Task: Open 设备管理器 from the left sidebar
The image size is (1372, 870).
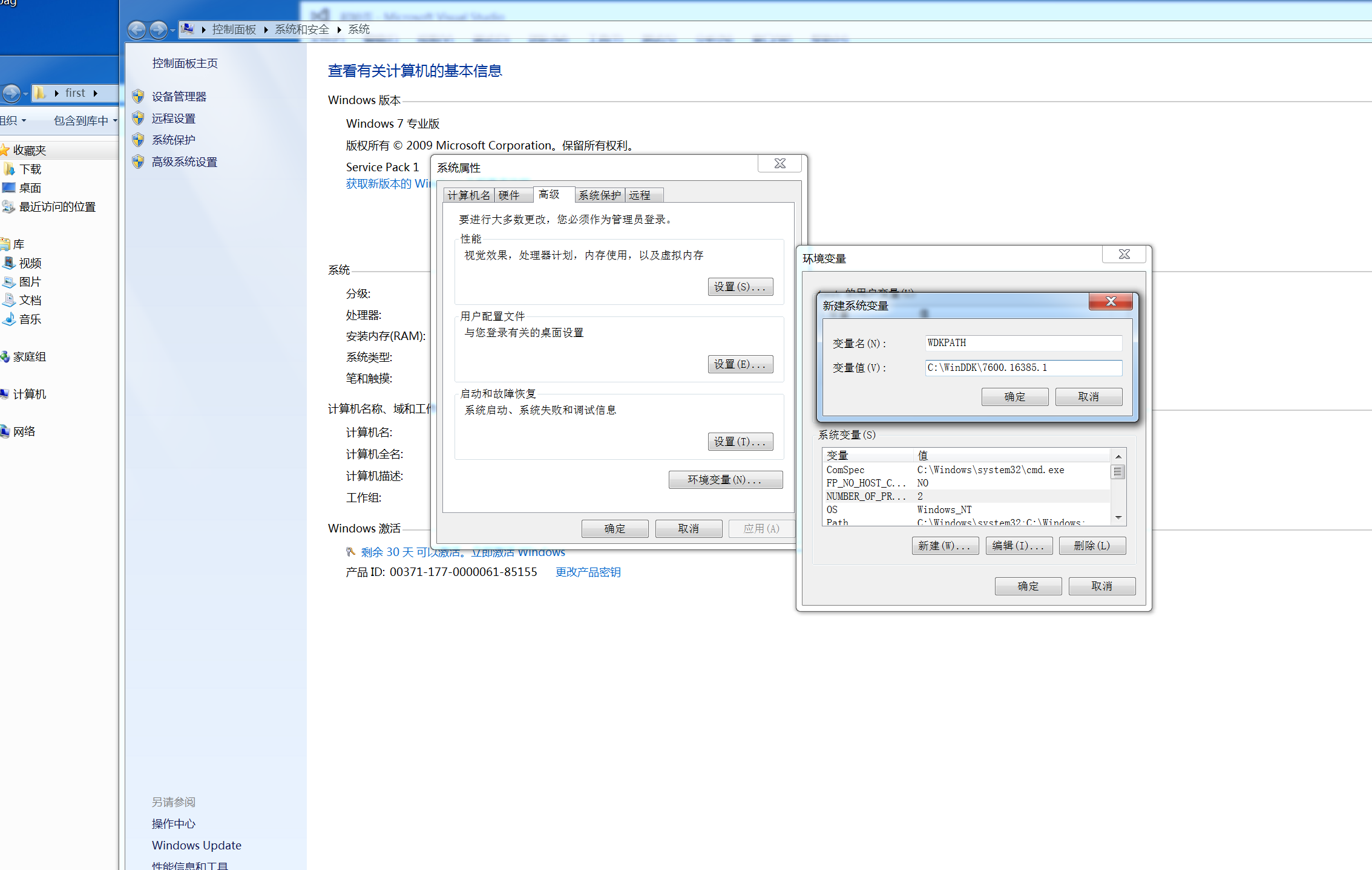Action: pyautogui.click(x=180, y=96)
